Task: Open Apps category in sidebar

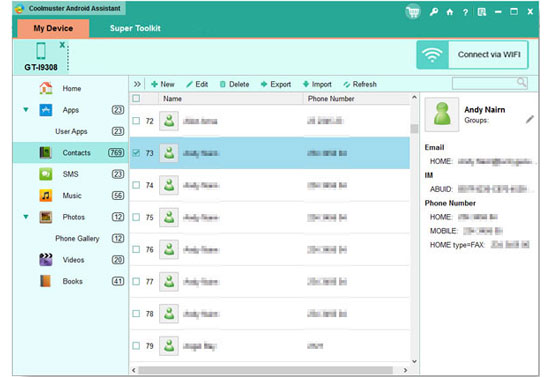Action: coord(71,110)
